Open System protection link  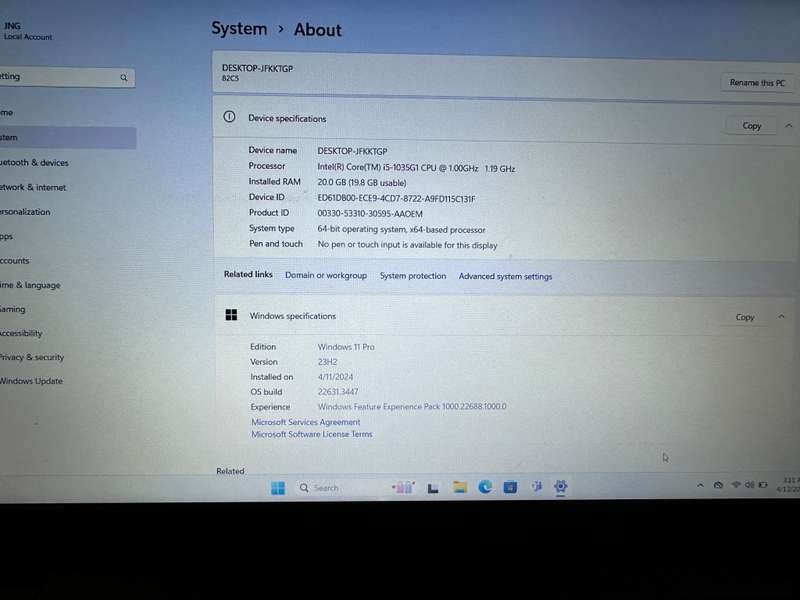click(413, 276)
